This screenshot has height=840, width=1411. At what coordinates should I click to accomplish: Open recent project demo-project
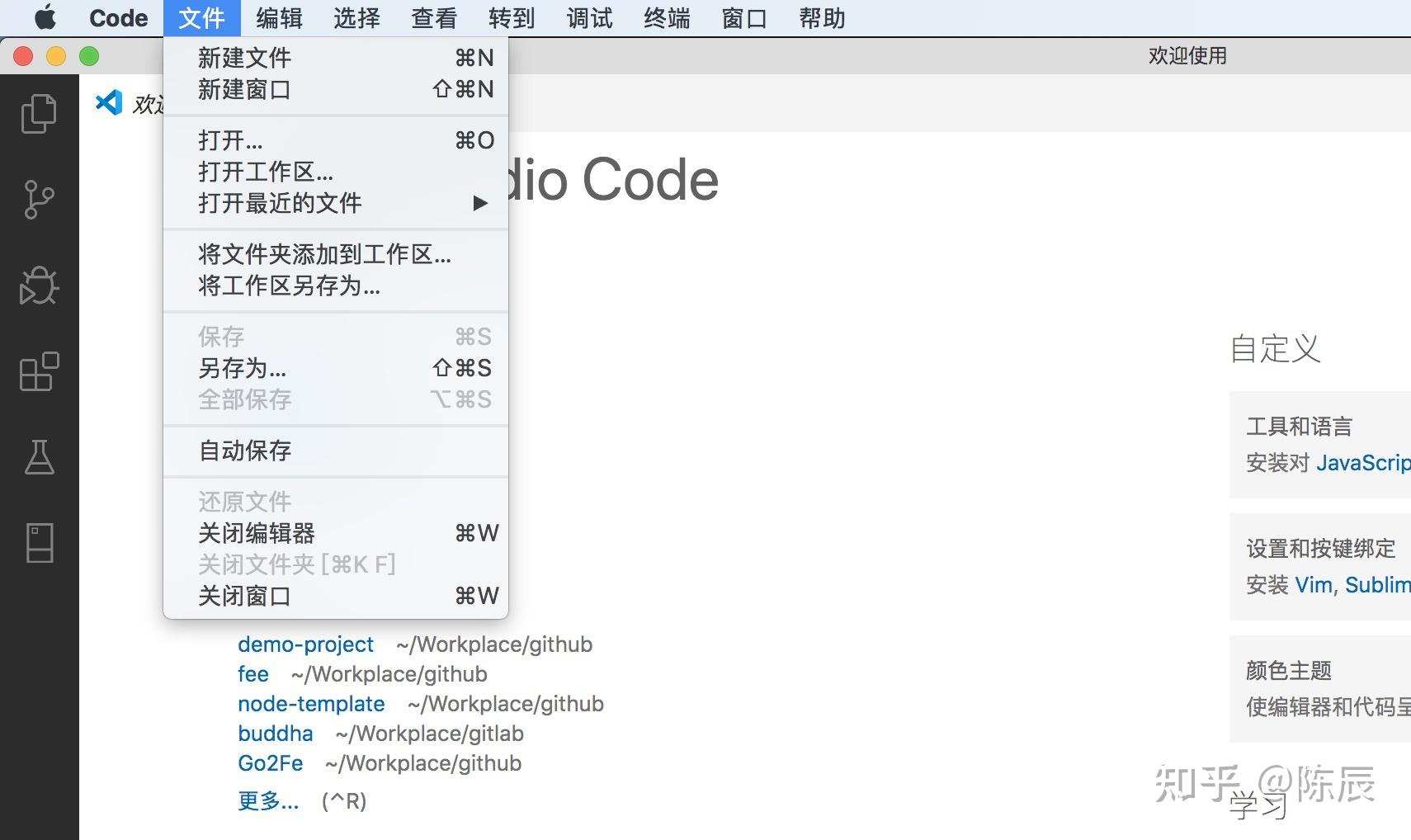click(305, 644)
